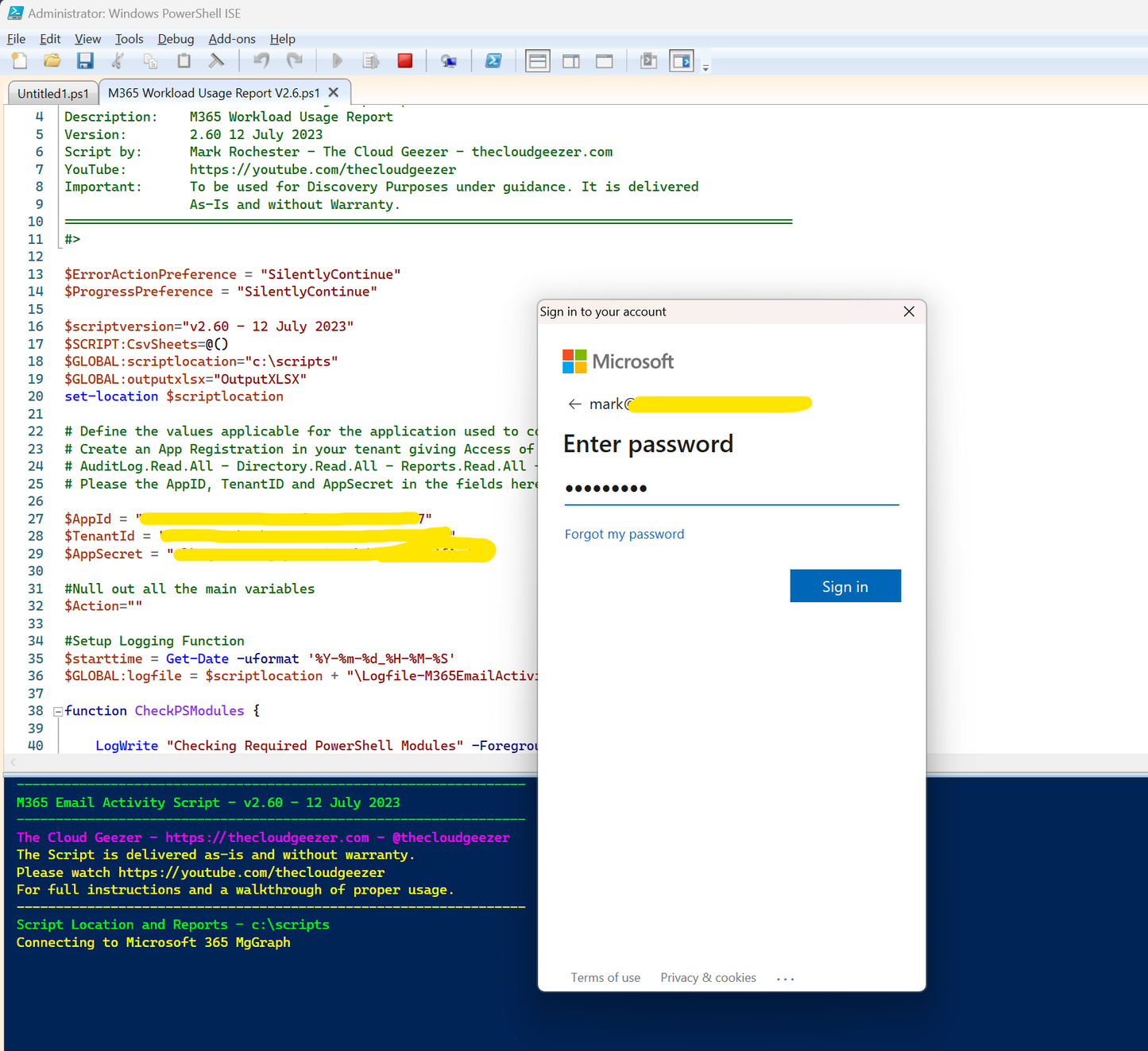Run the script with the green Run Script icon
The width and height of the screenshot is (1148, 1051).
pyautogui.click(x=337, y=60)
